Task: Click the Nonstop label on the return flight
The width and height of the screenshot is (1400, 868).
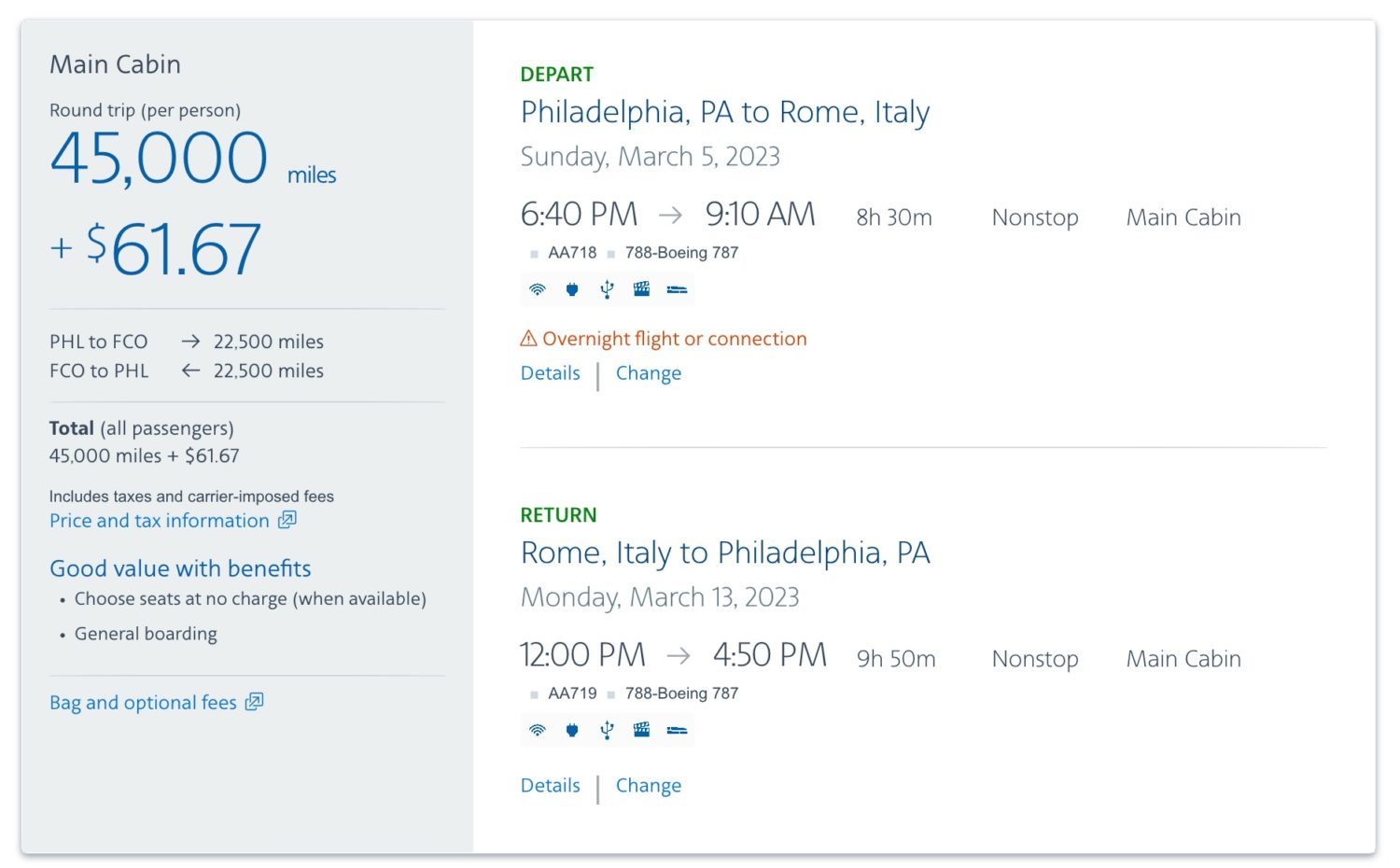Action: [1034, 659]
